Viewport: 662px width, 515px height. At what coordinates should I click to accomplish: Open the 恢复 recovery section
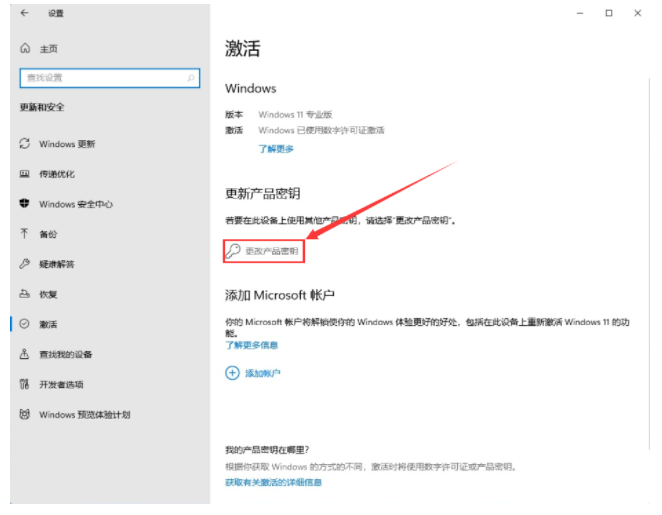click(48, 294)
